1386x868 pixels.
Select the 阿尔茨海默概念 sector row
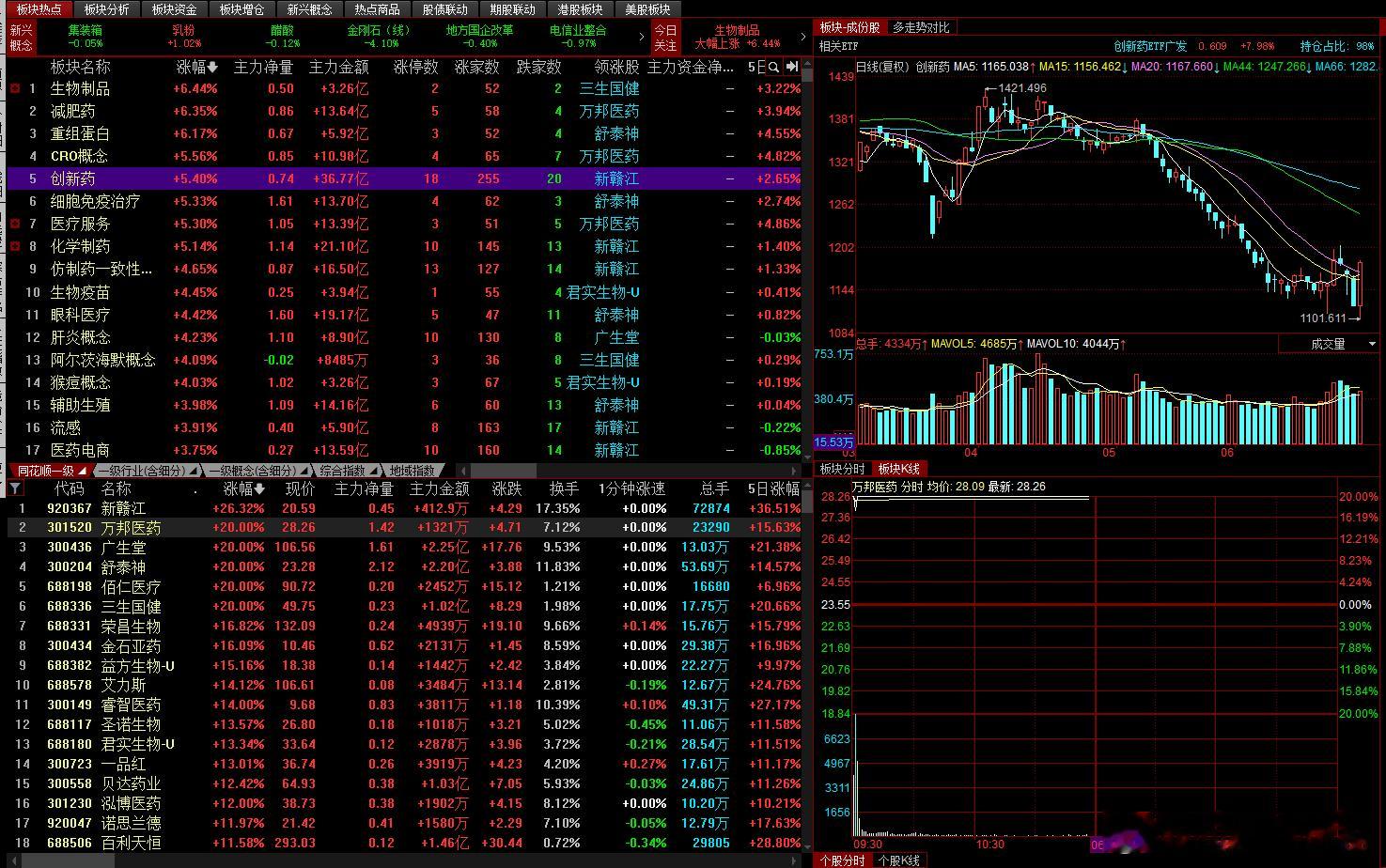404,360
